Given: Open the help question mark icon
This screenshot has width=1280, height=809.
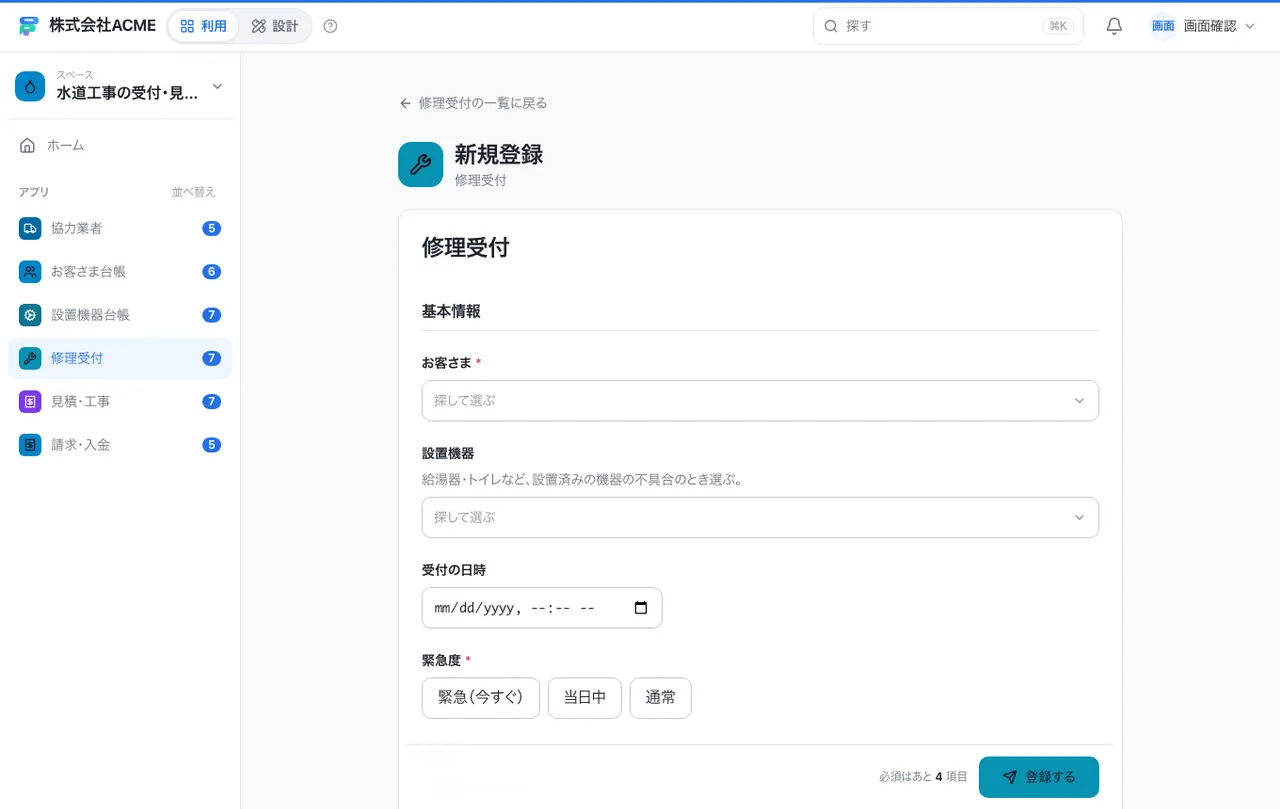Looking at the screenshot, I should coord(331,26).
